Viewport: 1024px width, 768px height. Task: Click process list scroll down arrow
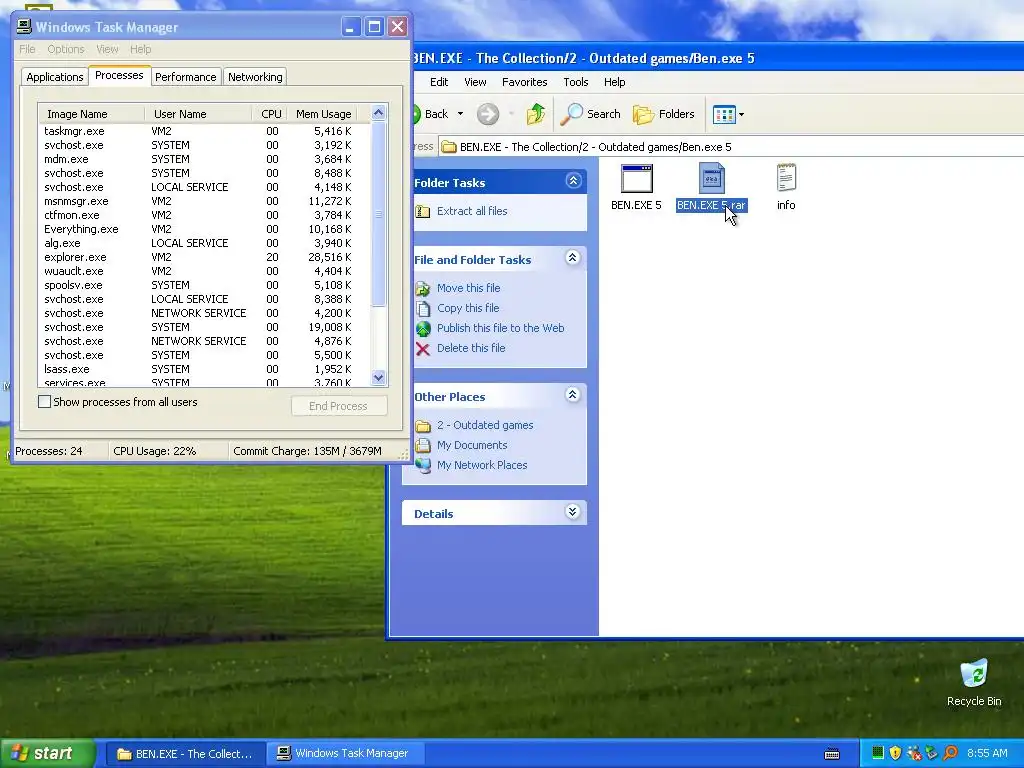click(x=379, y=377)
